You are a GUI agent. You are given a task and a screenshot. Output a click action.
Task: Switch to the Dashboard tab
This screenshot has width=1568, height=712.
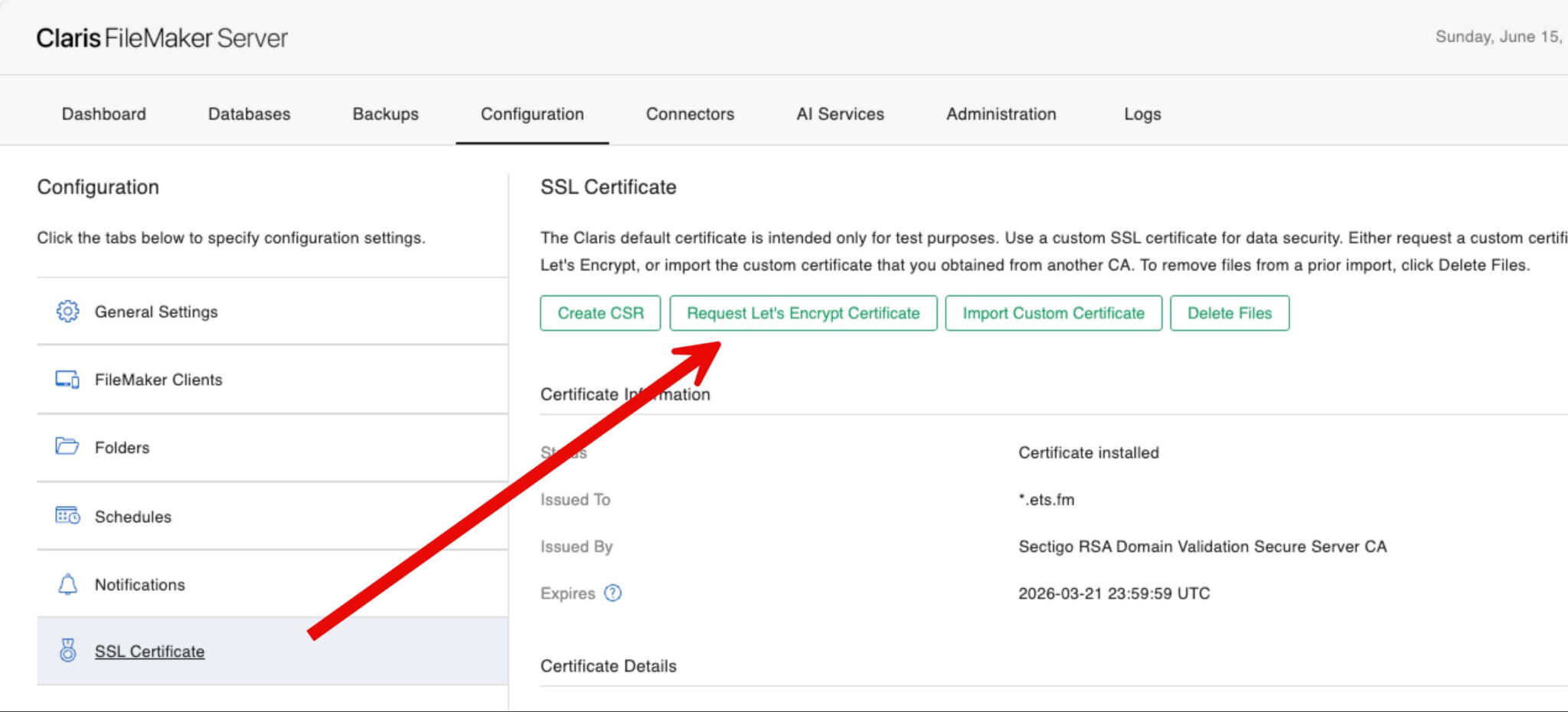pos(103,113)
